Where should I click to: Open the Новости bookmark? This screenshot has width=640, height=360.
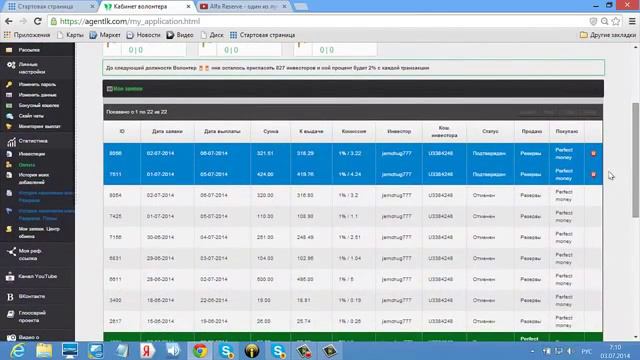[x=143, y=35]
